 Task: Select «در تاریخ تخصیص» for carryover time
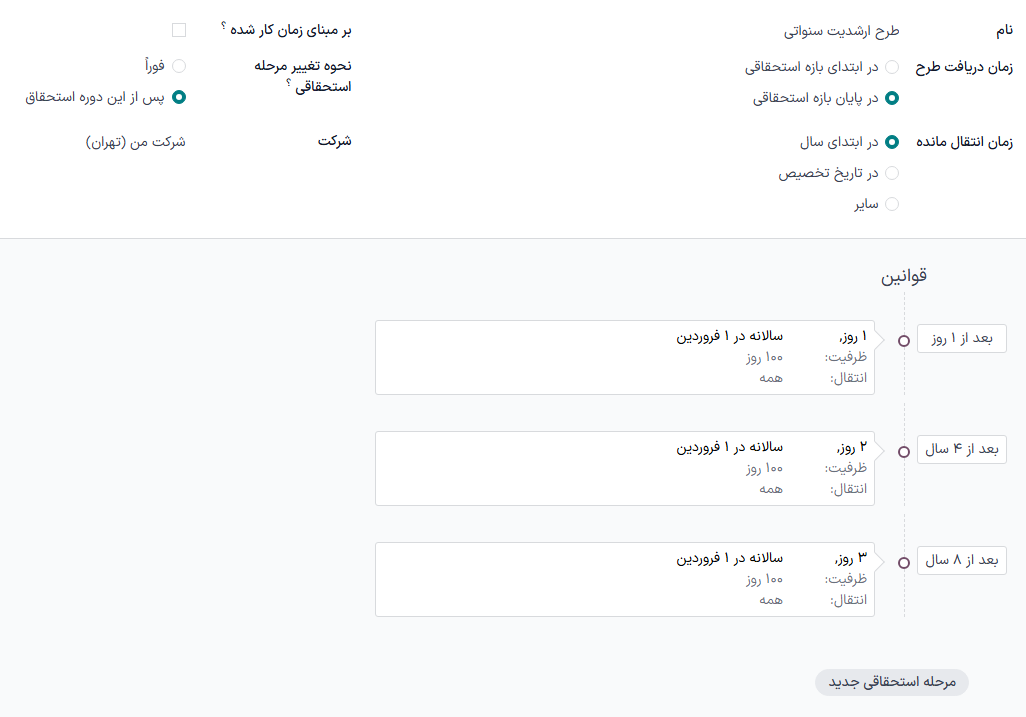tap(891, 172)
